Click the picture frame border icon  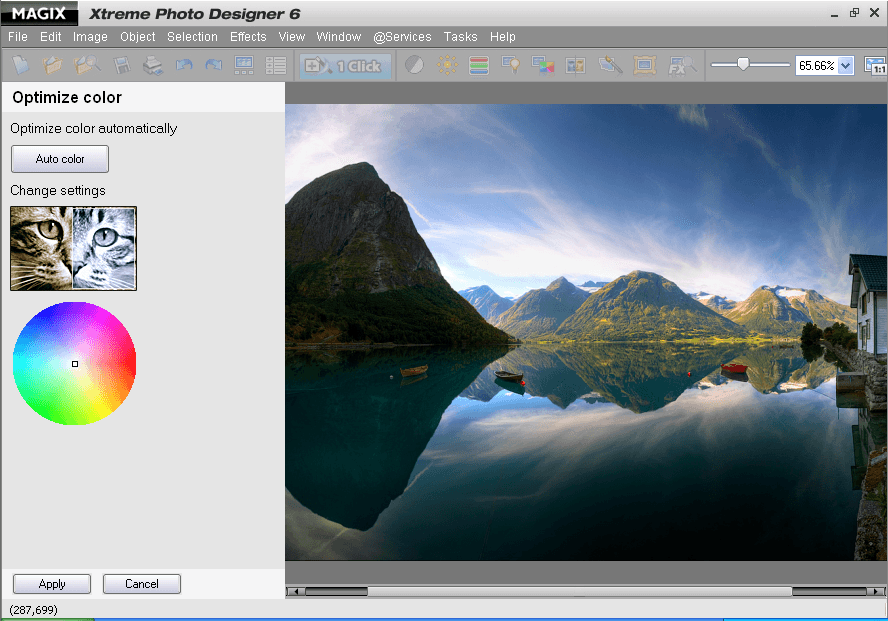point(644,64)
